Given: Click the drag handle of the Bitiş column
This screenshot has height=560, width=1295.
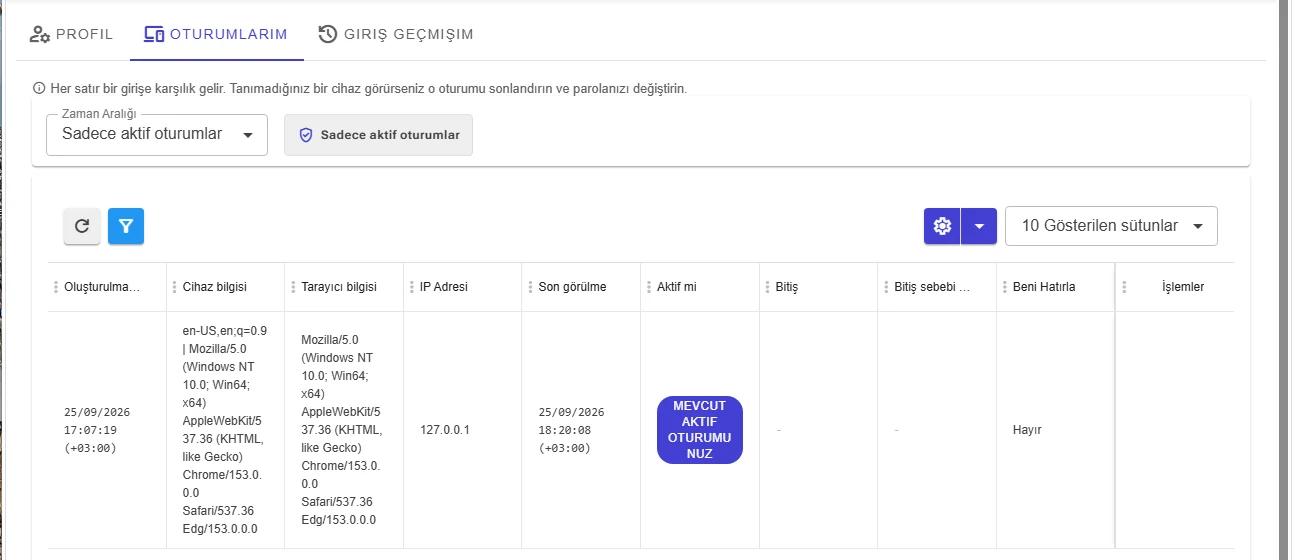Looking at the screenshot, I should coord(767,287).
